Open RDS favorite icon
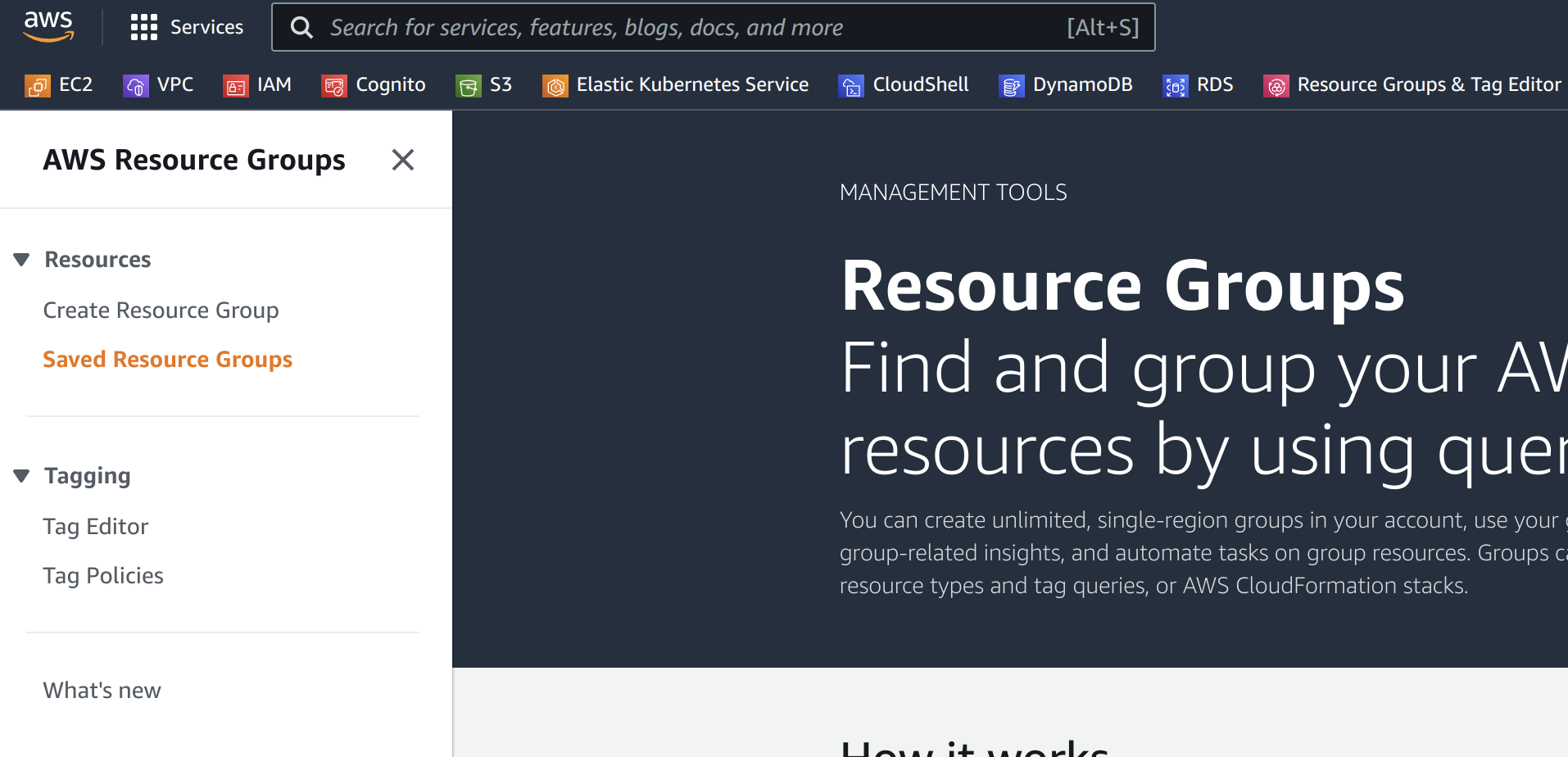Image resolution: width=1568 pixels, height=757 pixels. tap(1176, 85)
